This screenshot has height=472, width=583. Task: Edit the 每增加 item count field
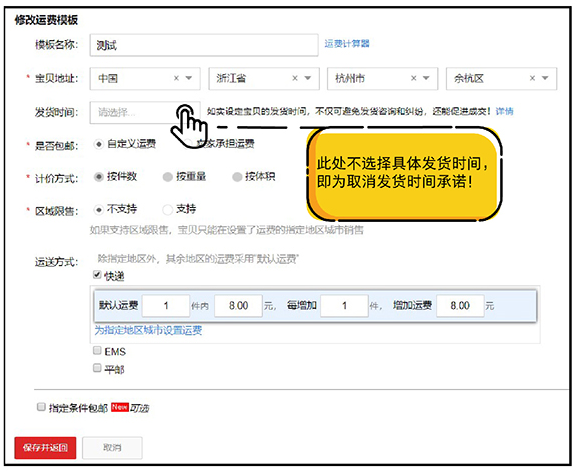coord(344,306)
